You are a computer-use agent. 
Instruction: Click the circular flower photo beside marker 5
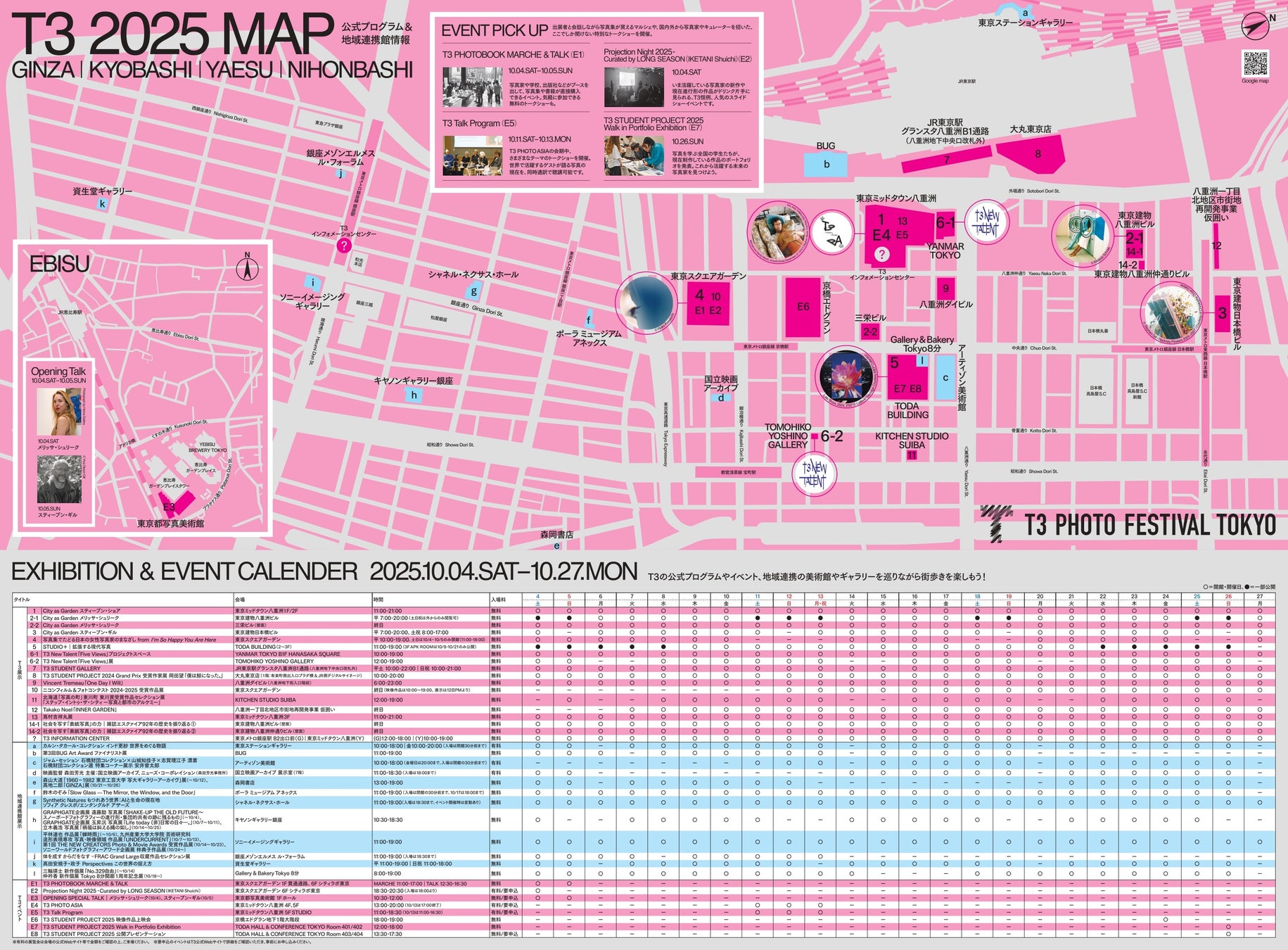point(848,378)
